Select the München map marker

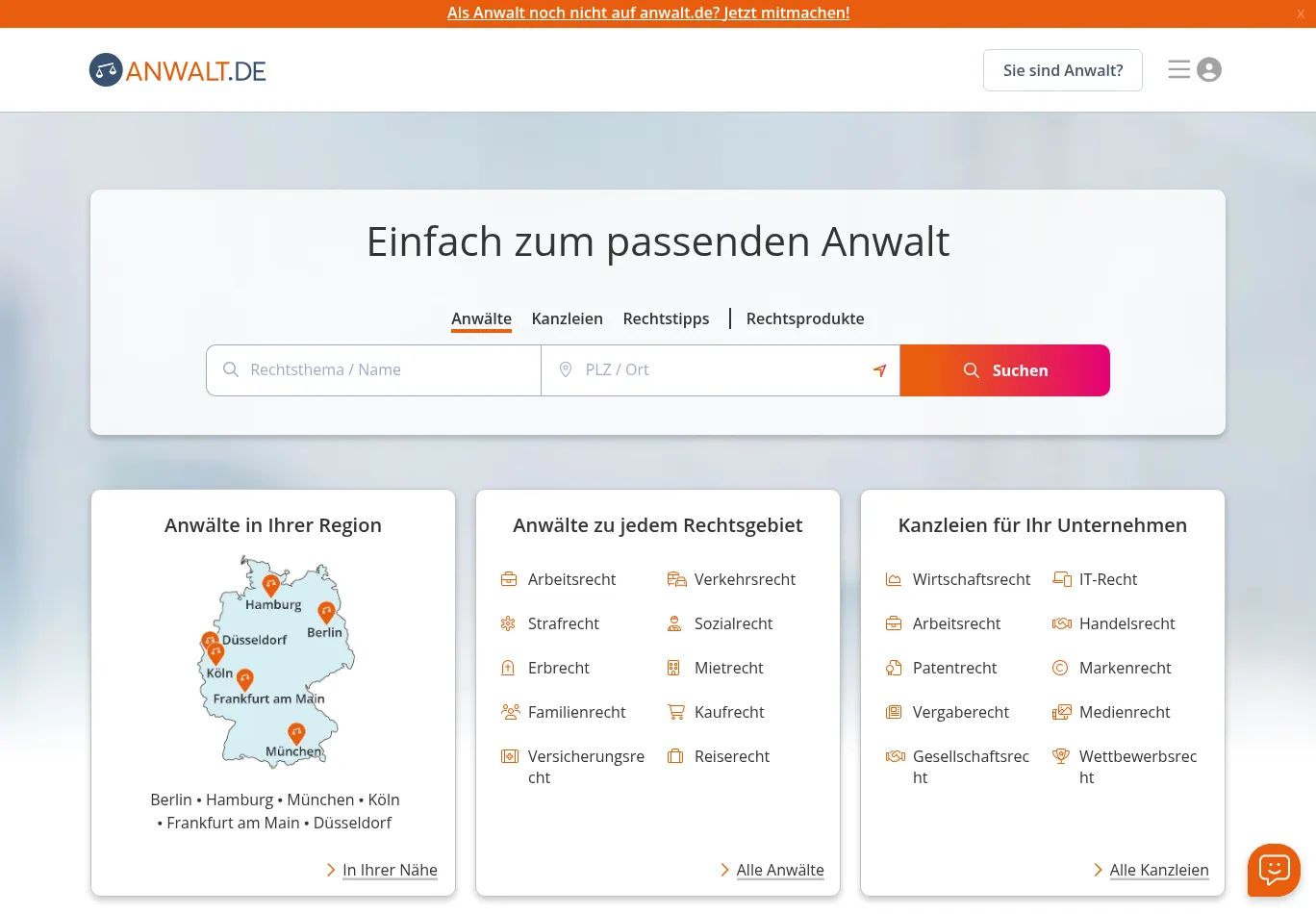[296, 733]
